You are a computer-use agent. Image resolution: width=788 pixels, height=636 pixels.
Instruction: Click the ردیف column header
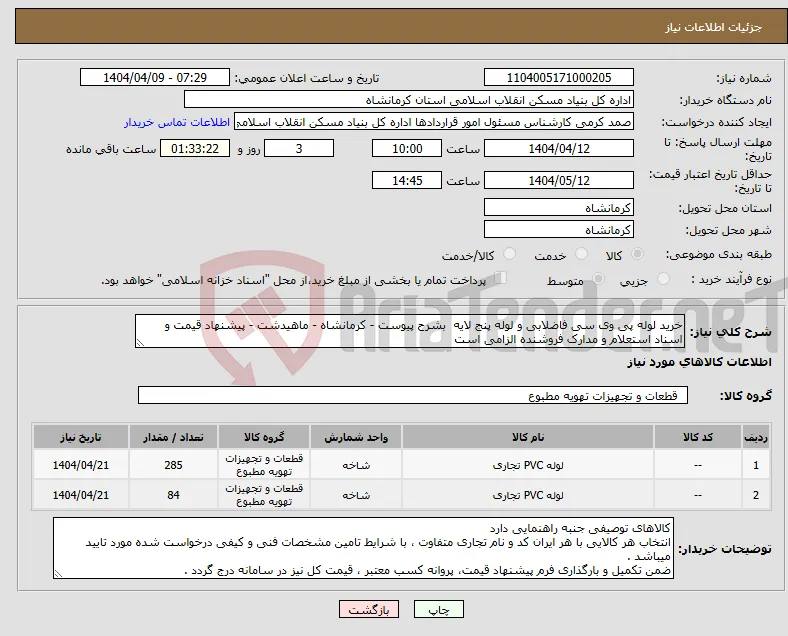[x=756, y=437]
